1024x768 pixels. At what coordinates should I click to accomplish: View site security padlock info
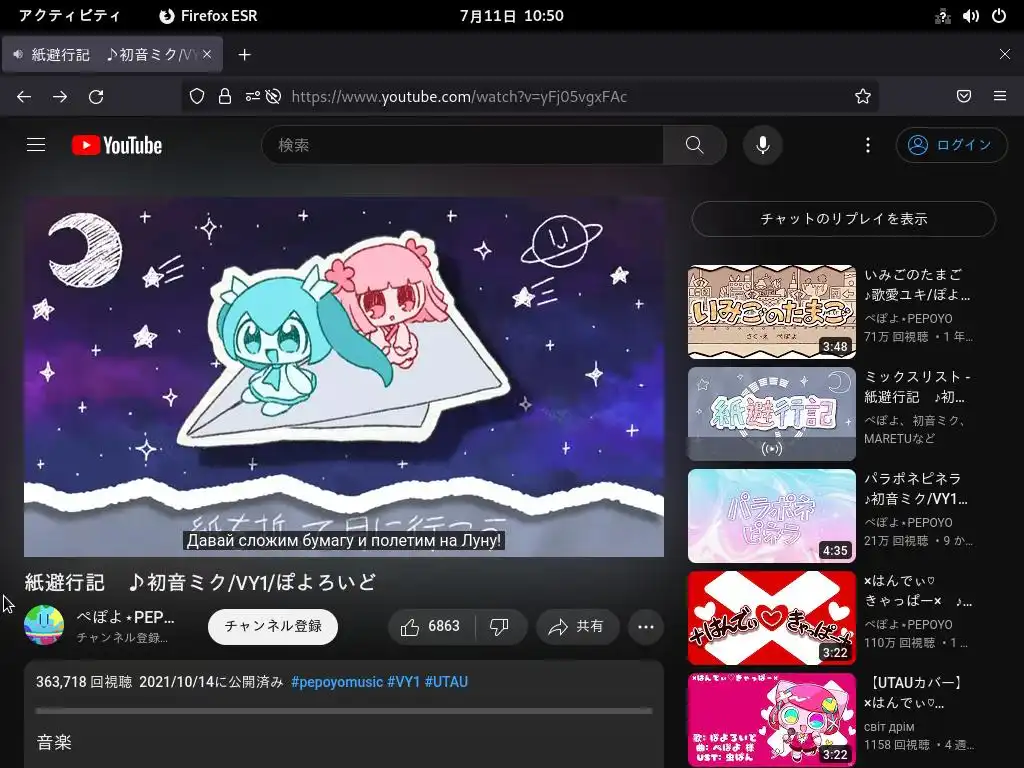click(225, 97)
